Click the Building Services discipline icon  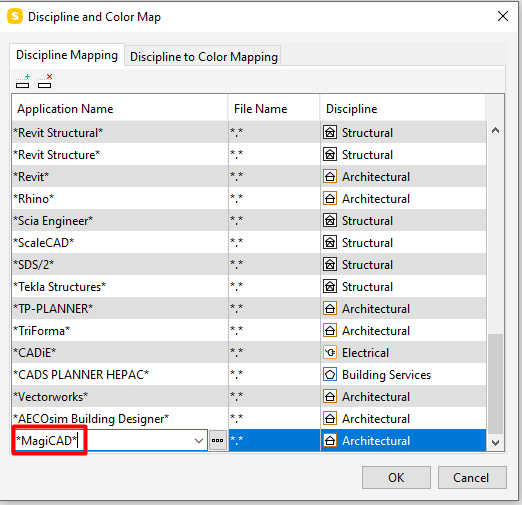click(330, 374)
